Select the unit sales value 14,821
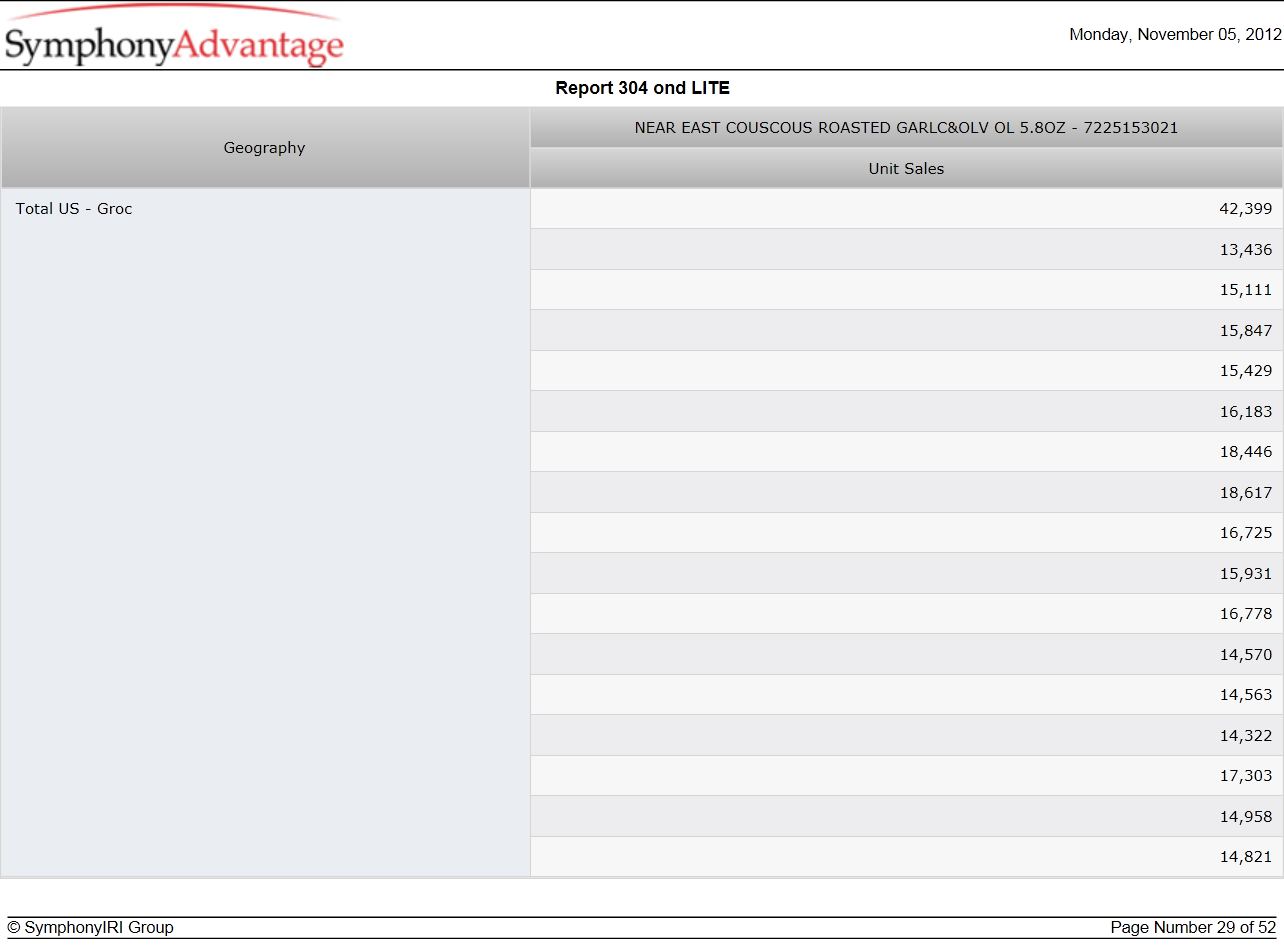 point(1245,857)
